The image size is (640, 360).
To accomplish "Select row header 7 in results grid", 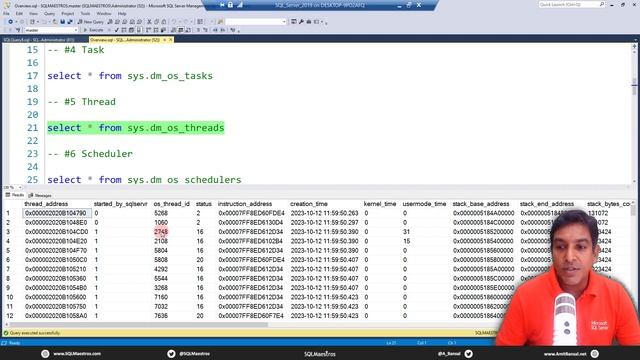I will pyautogui.click(x=8, y=269).
